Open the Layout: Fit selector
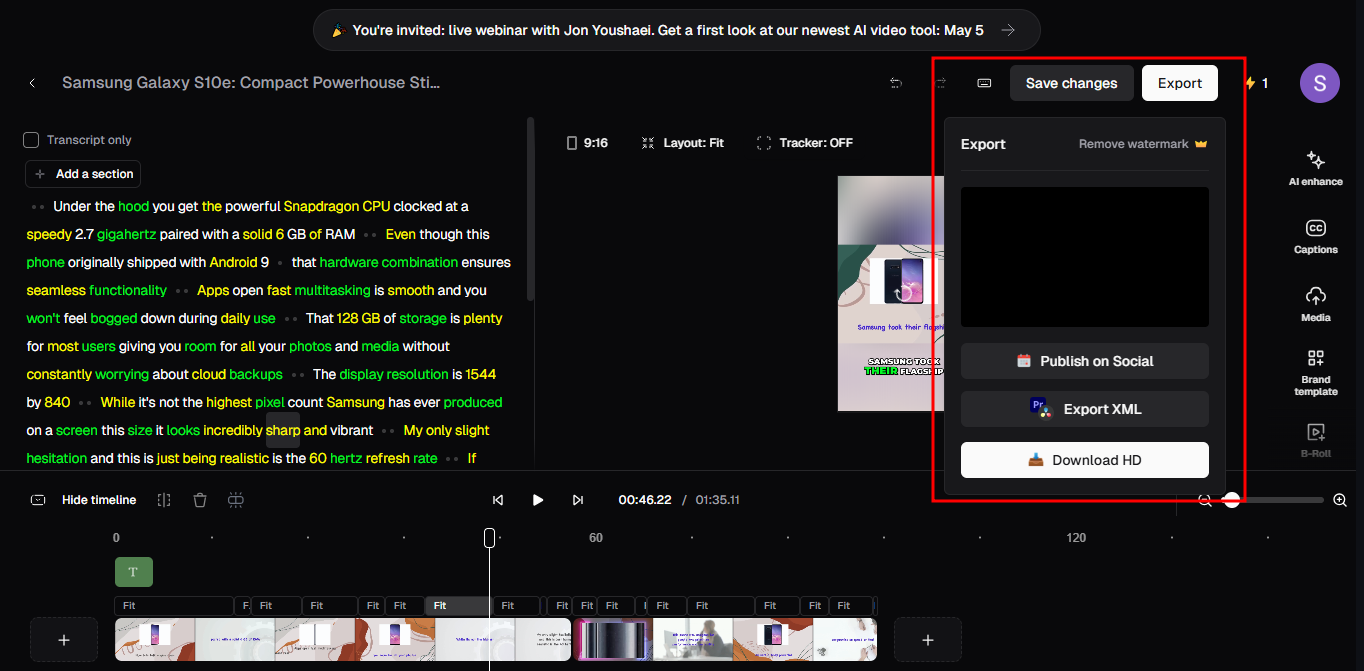 click(683, 143)
